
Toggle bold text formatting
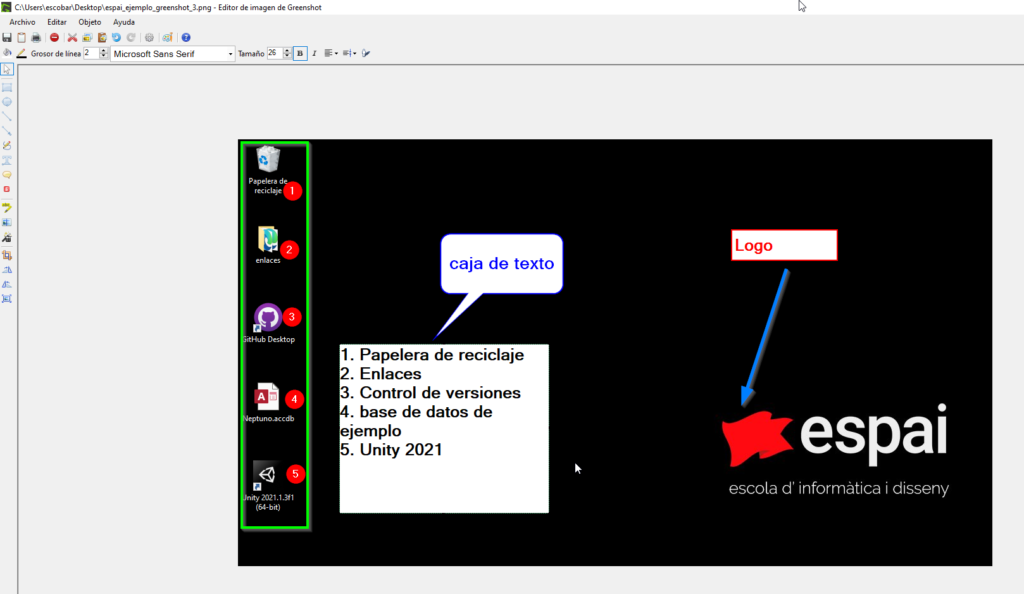coord(299,53)
